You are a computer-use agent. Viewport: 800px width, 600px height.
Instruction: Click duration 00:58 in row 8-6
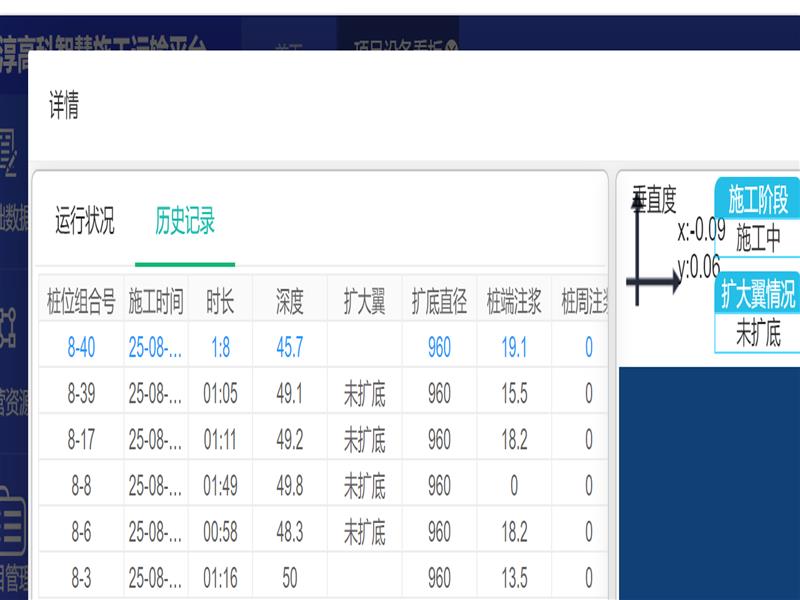point(220,533)
